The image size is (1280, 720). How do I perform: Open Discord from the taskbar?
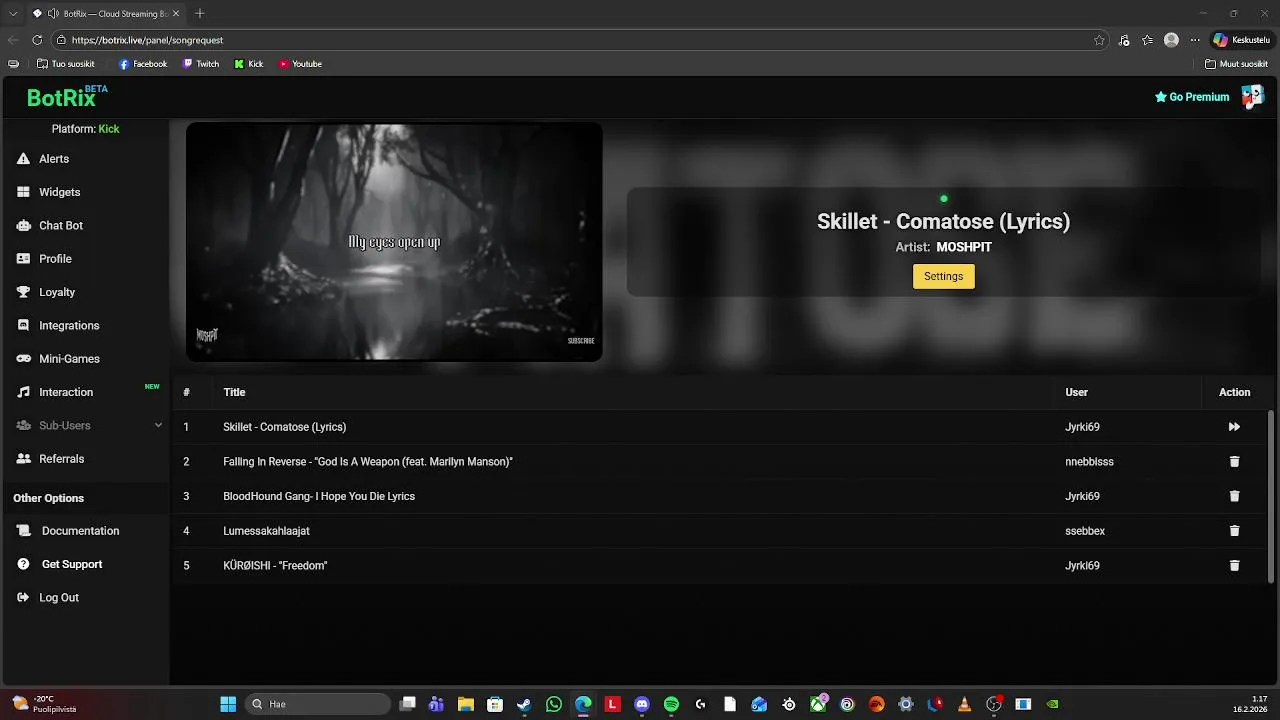coord(642,704)
